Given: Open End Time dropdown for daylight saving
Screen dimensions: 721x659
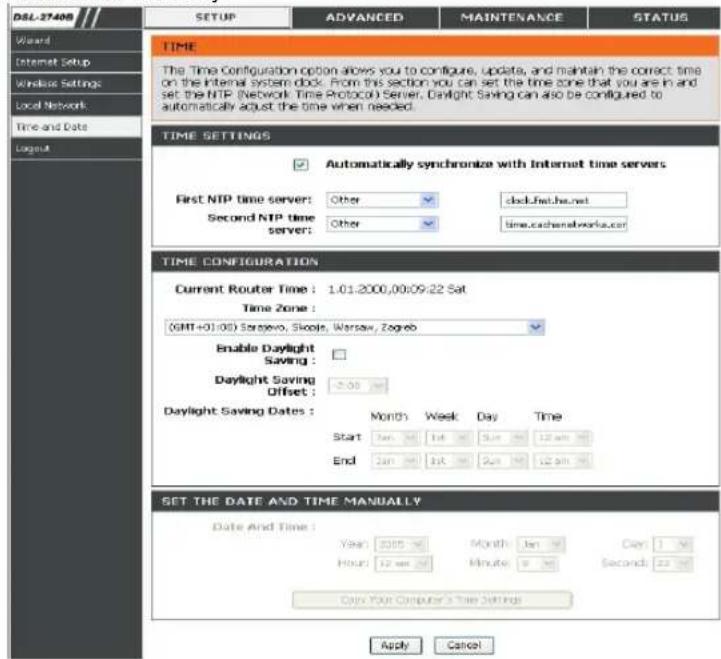Looking at the screenshot, I should click(563, 460).
